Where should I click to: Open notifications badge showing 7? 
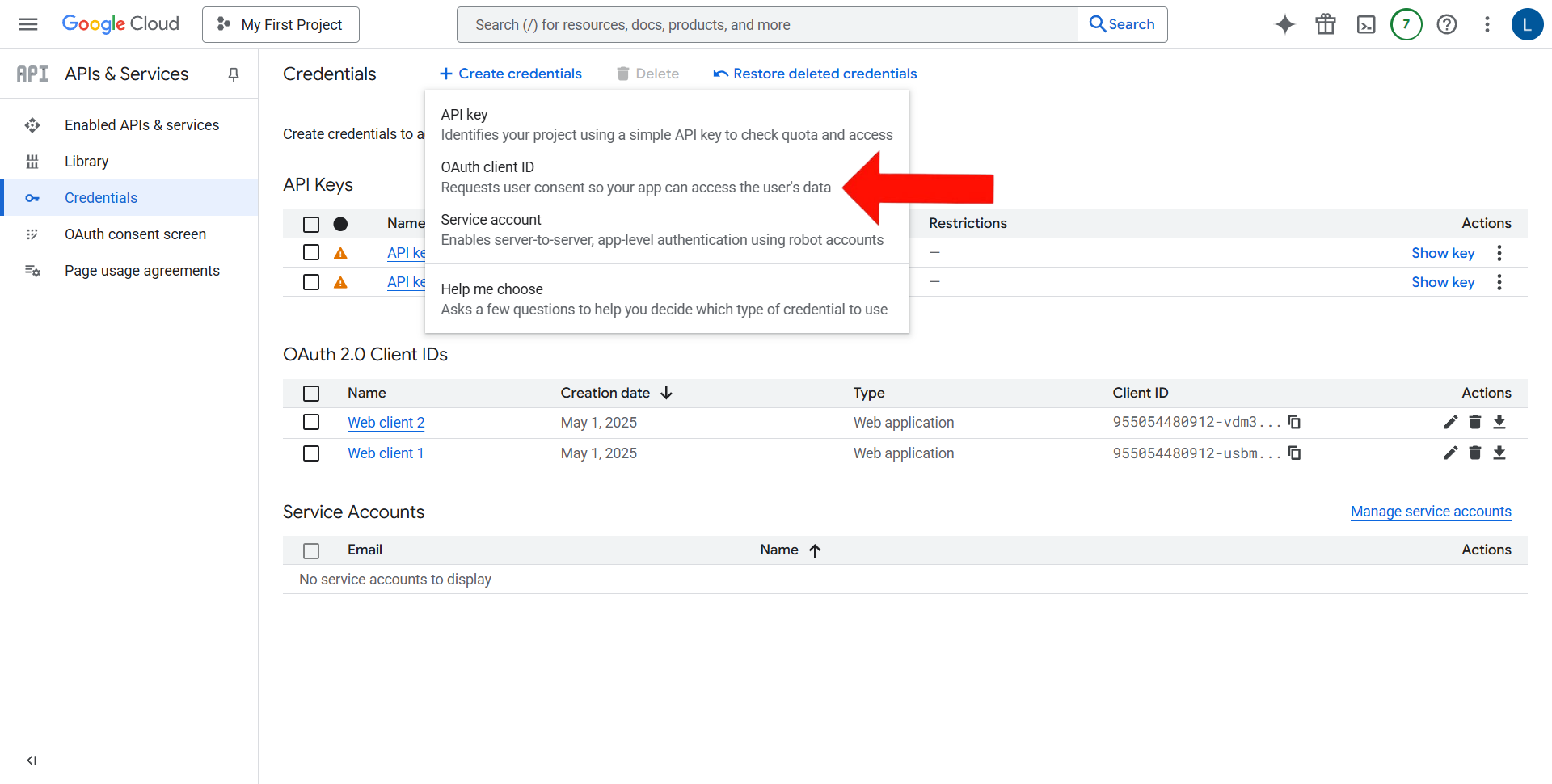pos(1406,24)
